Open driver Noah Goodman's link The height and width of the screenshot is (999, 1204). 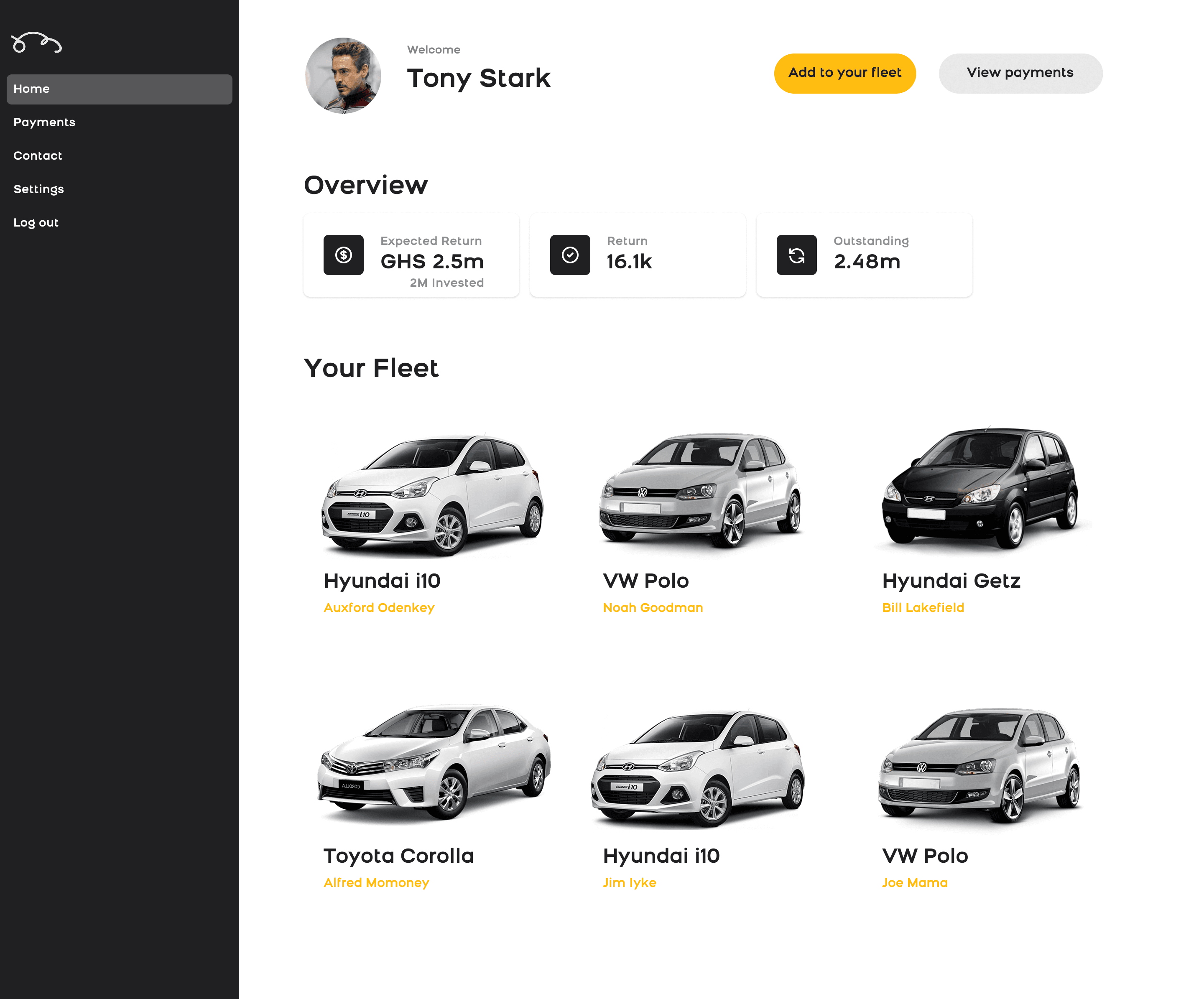[x=653, y=607]
